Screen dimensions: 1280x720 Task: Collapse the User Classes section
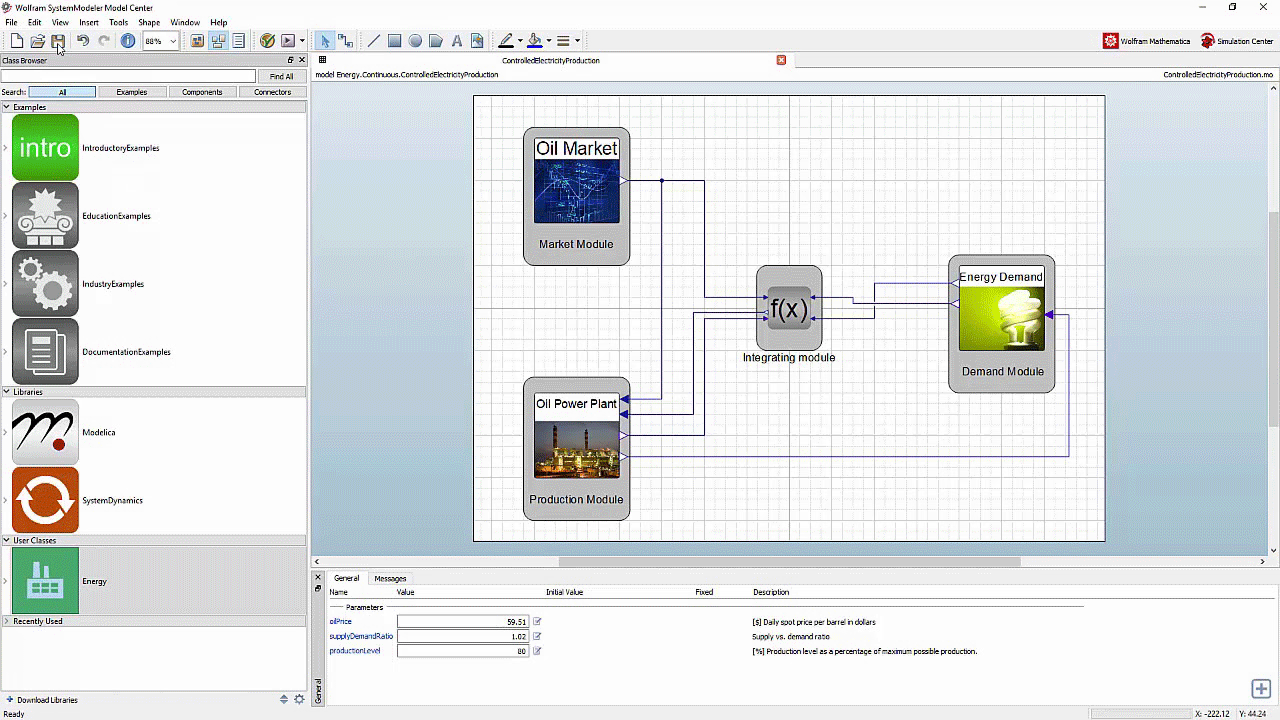(6, 540)
